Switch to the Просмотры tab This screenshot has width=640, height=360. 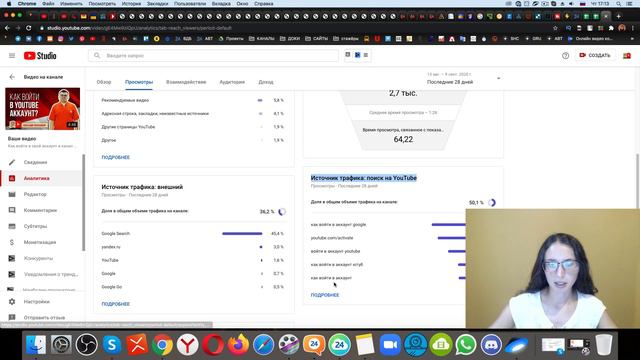click(x=139, y=82)
